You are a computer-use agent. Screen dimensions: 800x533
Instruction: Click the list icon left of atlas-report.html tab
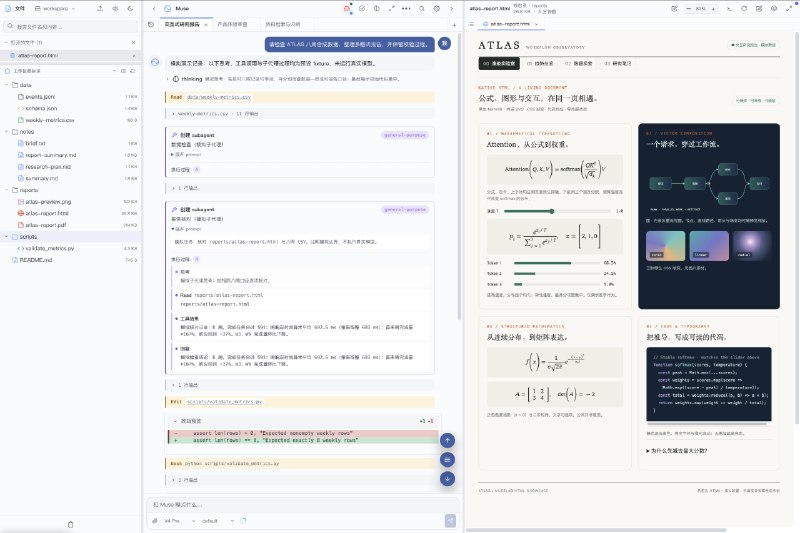(x=471, y=24)
